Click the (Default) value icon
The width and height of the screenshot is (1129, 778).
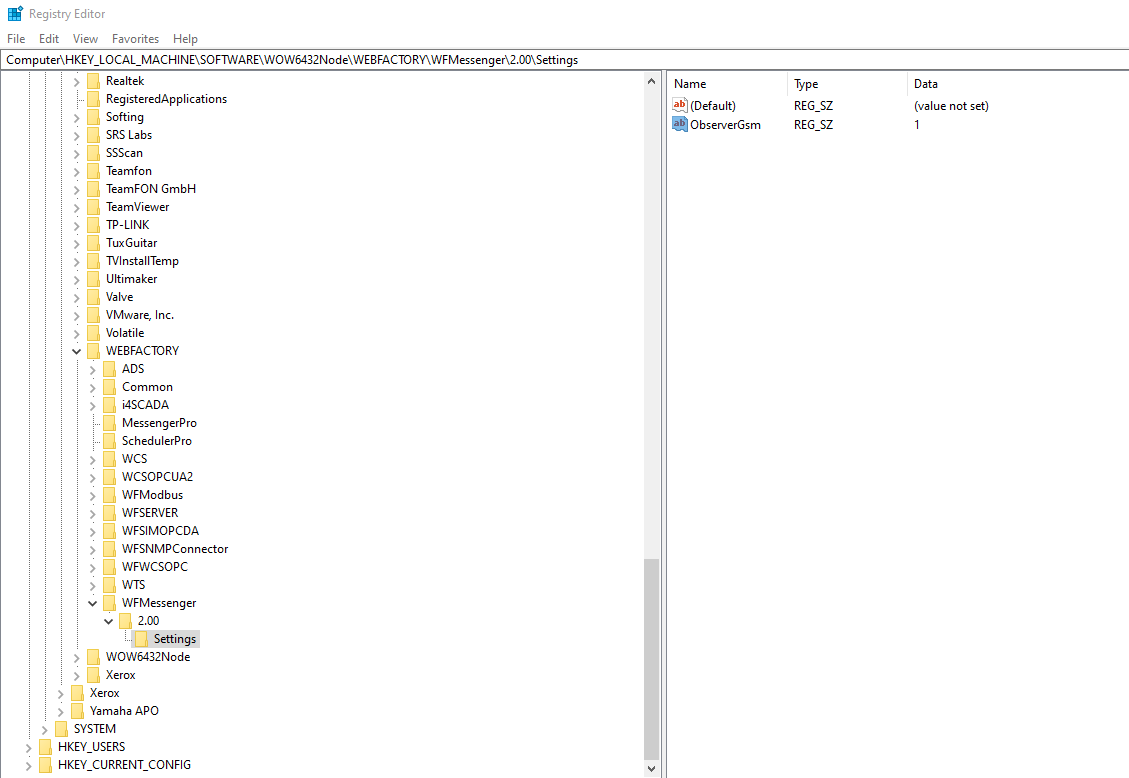coord(679,105)
